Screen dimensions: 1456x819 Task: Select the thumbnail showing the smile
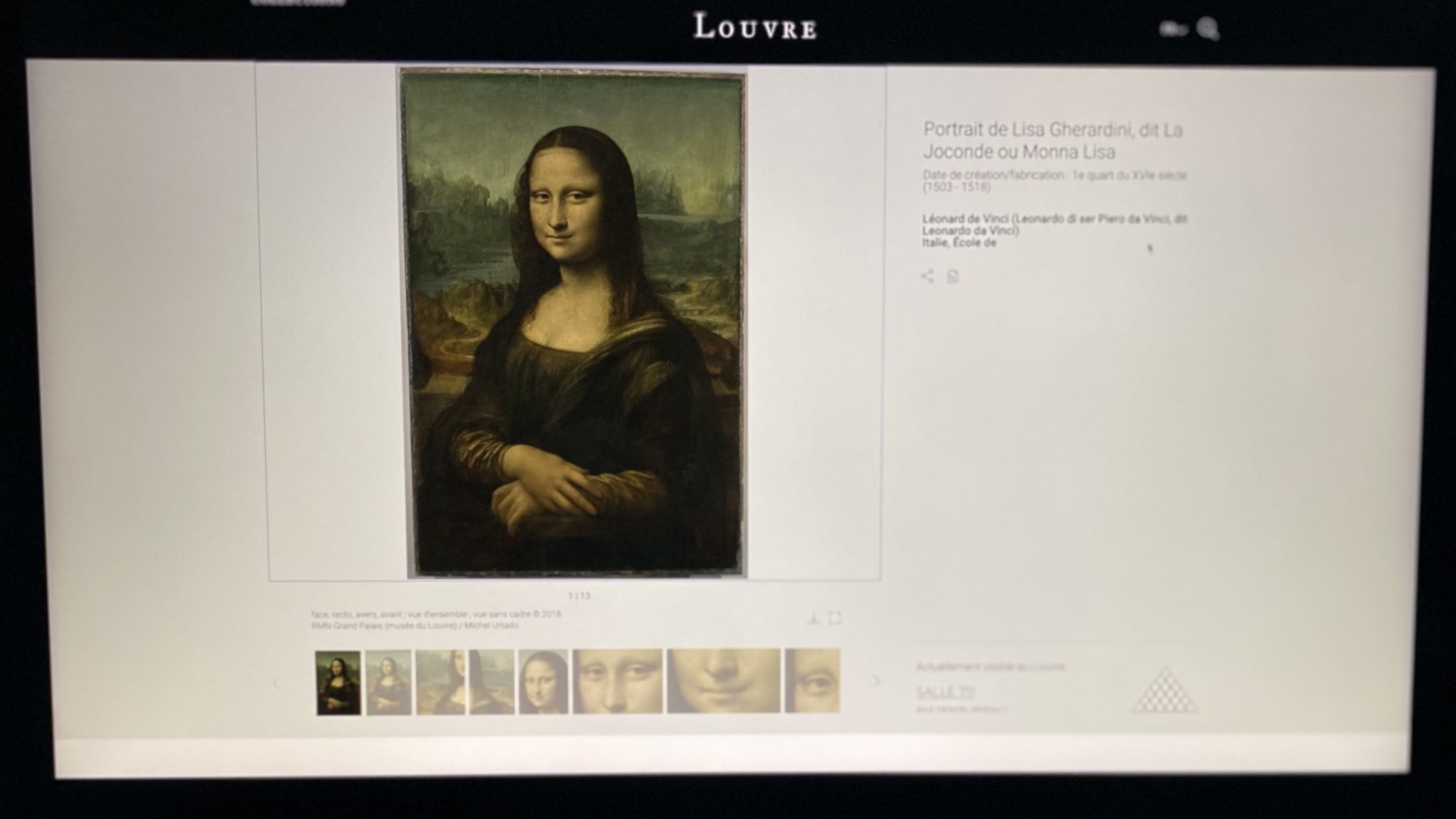723,680
